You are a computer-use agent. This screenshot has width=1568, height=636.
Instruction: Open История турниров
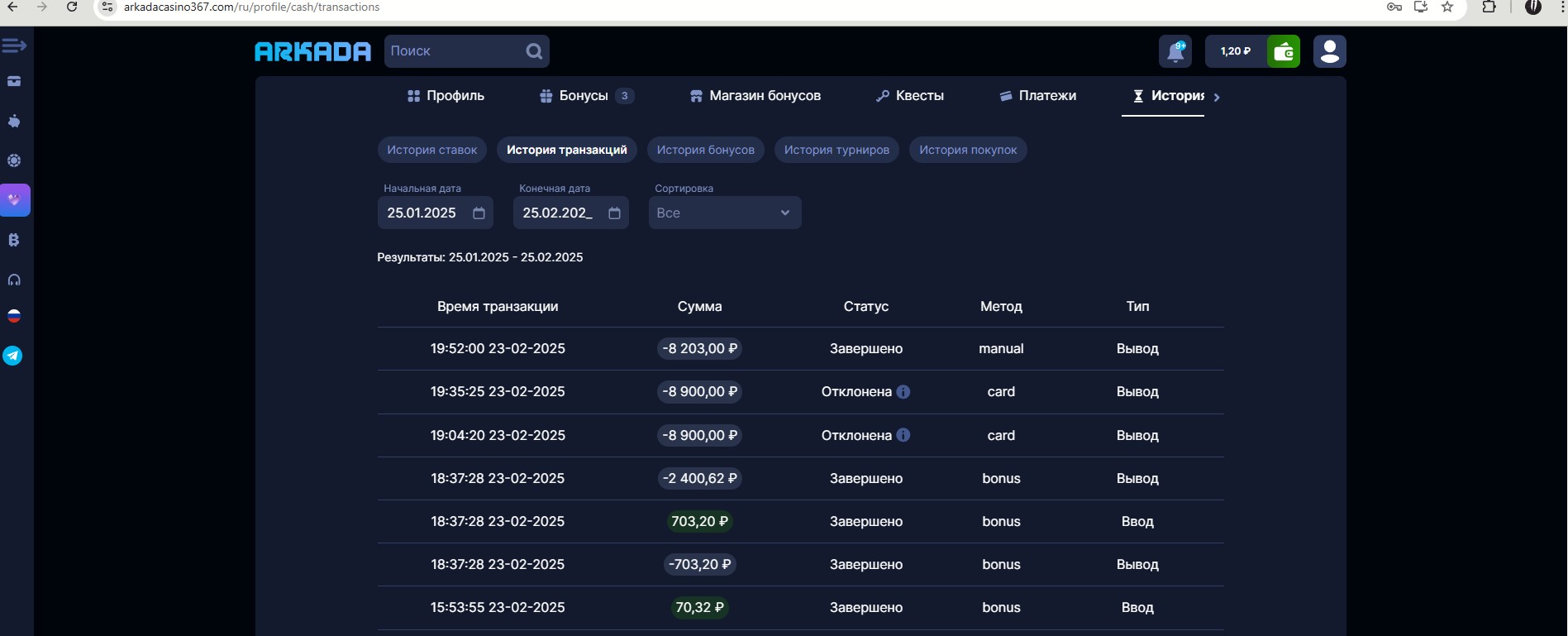(x=836, y=150)
